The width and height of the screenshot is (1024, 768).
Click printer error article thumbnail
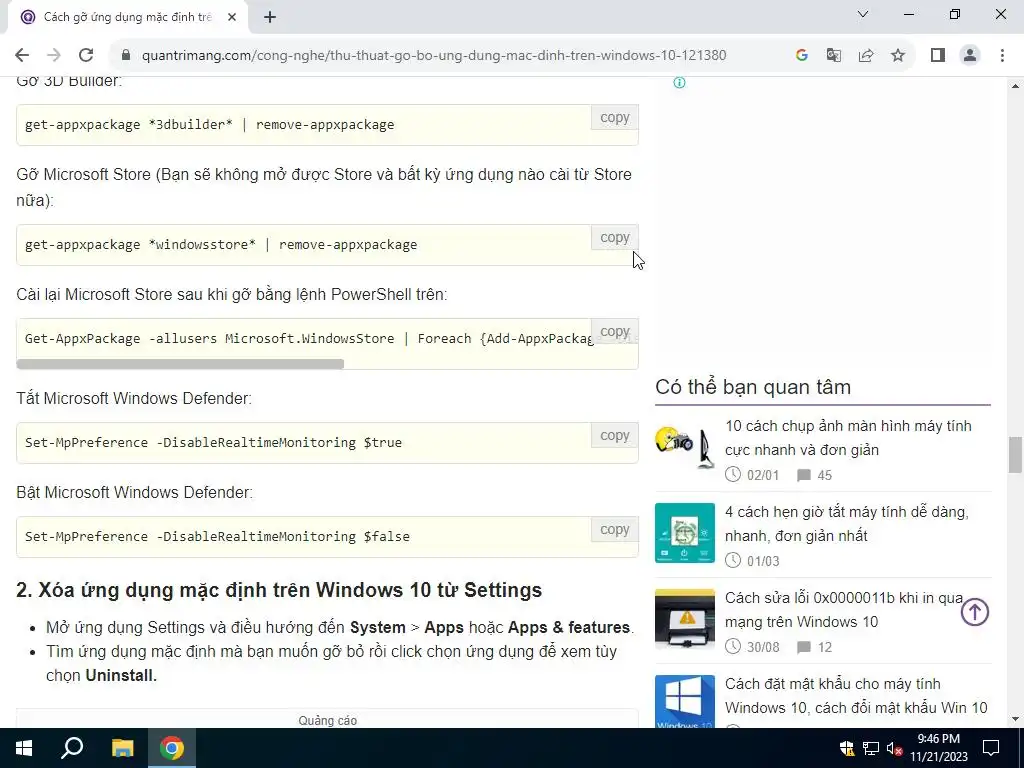coord(685,618)
